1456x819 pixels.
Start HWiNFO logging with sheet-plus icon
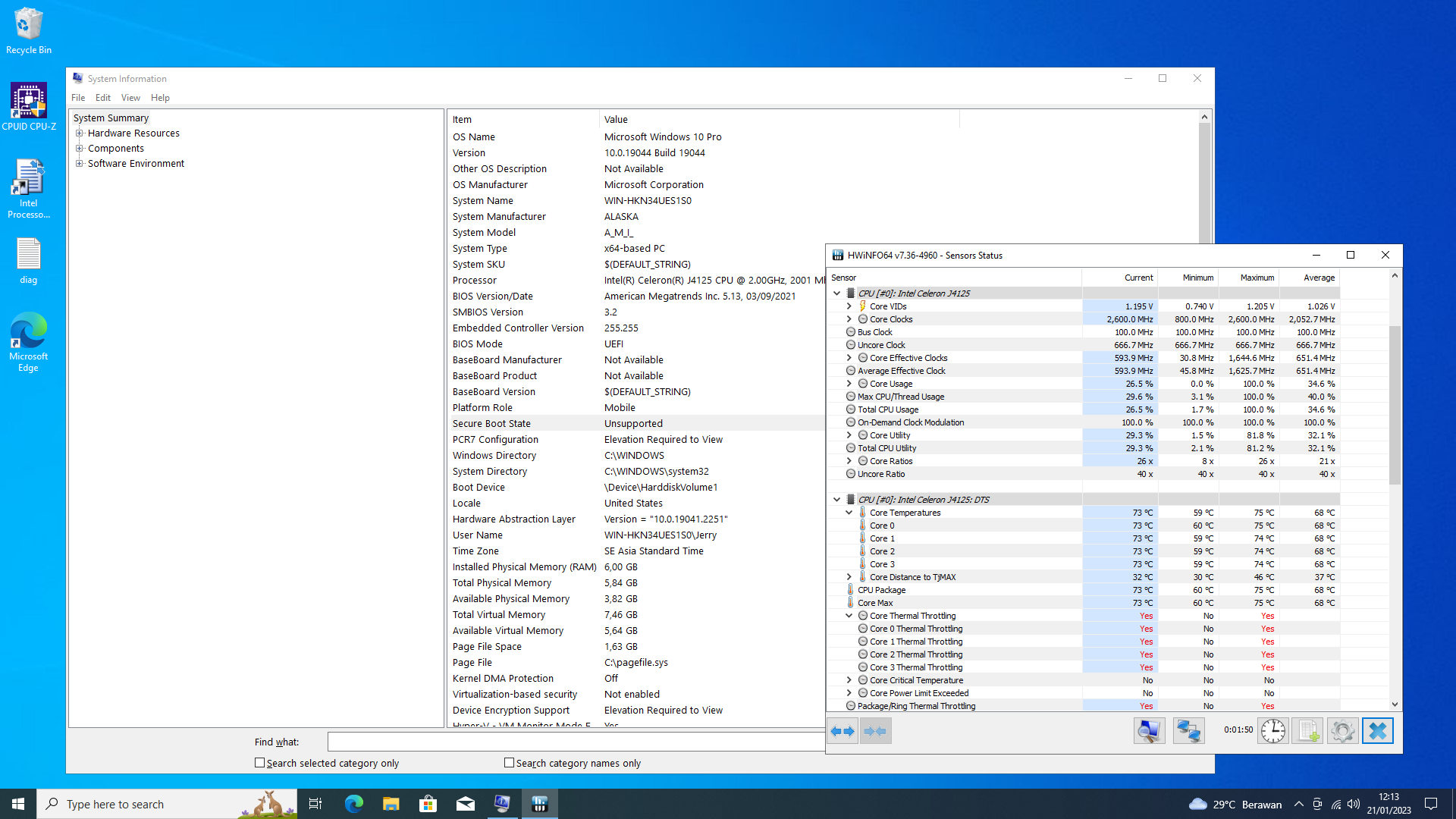click(1307, 731)
